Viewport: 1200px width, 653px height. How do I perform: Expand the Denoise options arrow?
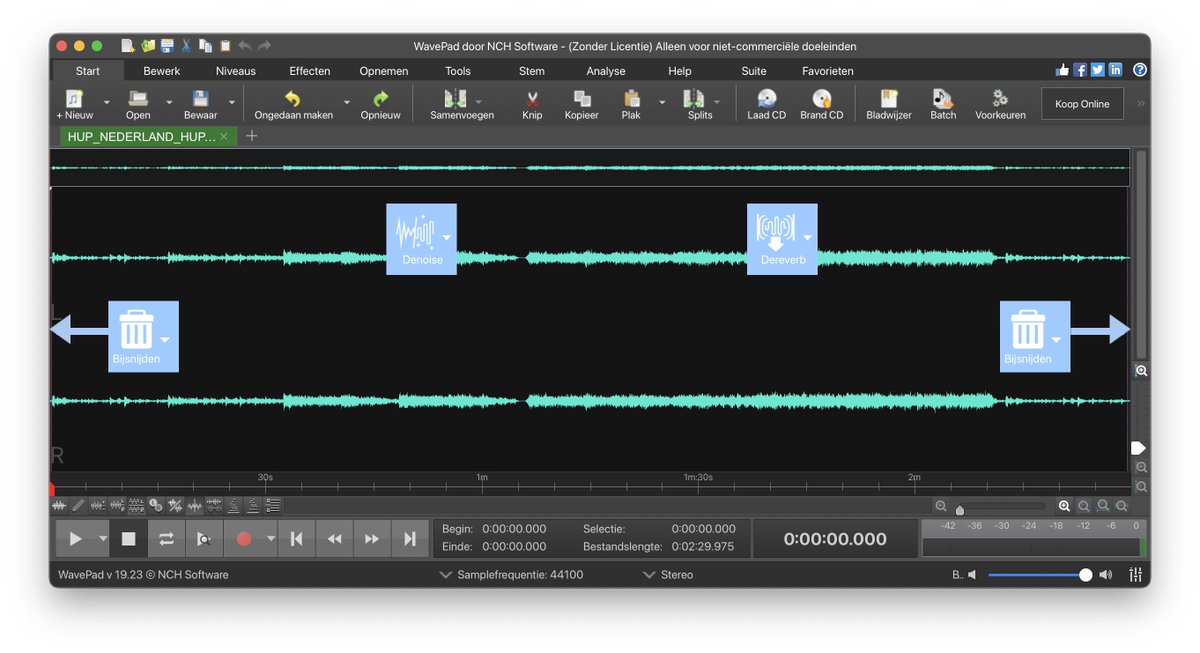tap(447, 238)
